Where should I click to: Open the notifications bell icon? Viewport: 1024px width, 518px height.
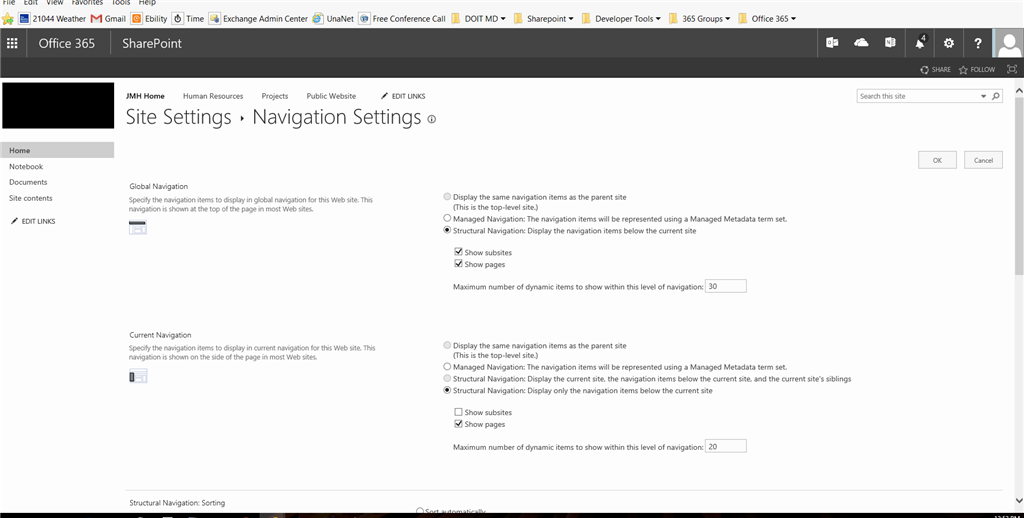tap(920, 43)
